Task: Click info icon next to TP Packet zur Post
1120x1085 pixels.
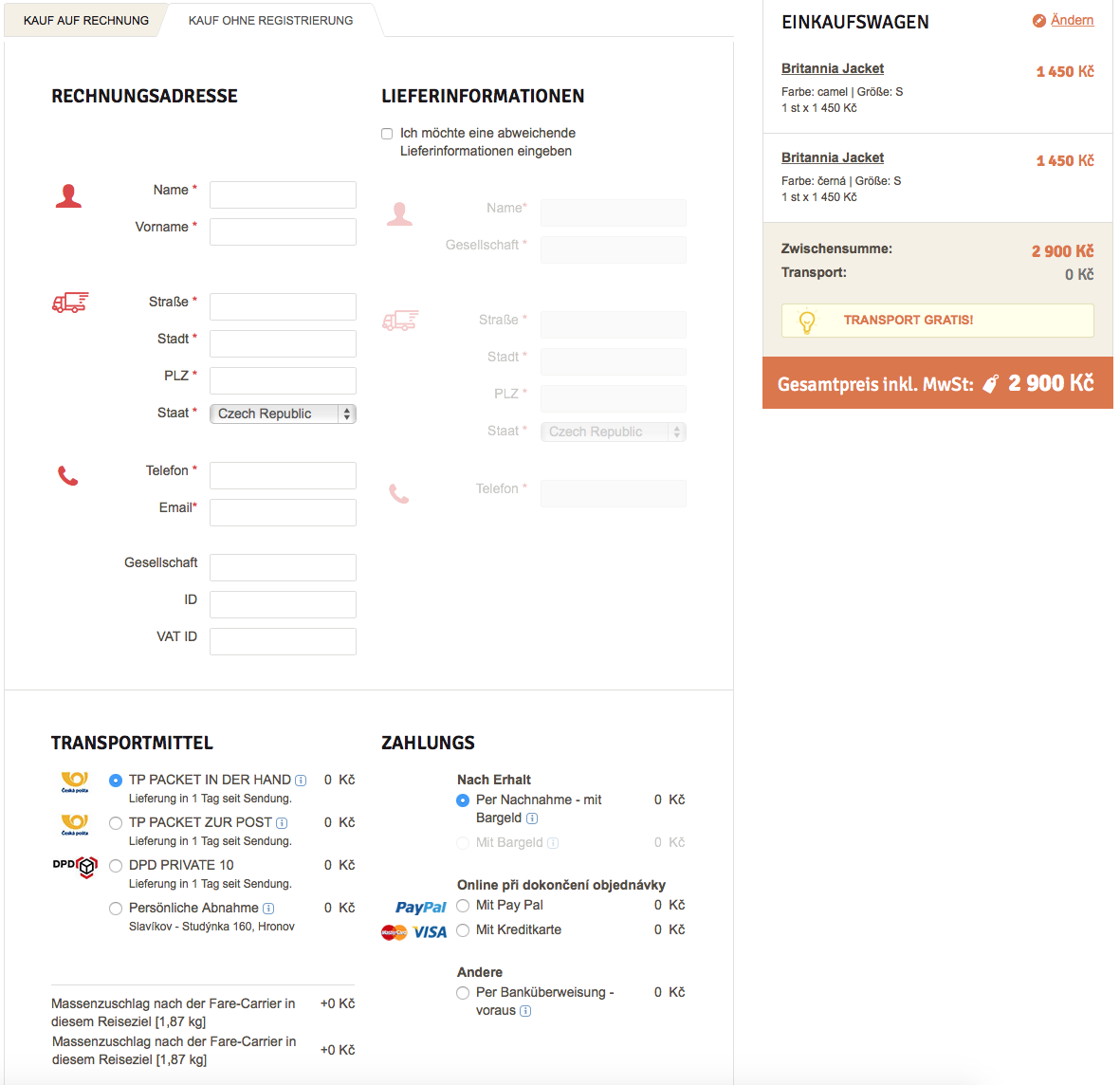Action: point(282,823)
